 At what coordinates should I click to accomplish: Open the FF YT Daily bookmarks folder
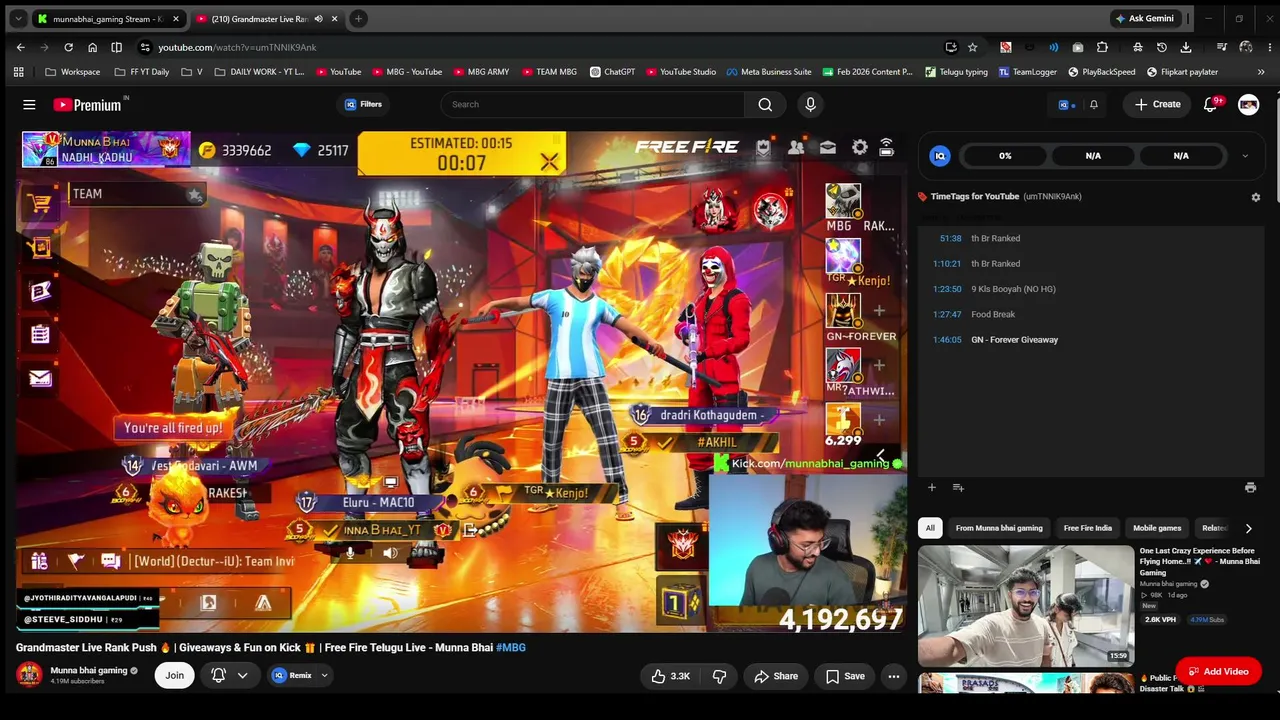click(x=141, y=72)
